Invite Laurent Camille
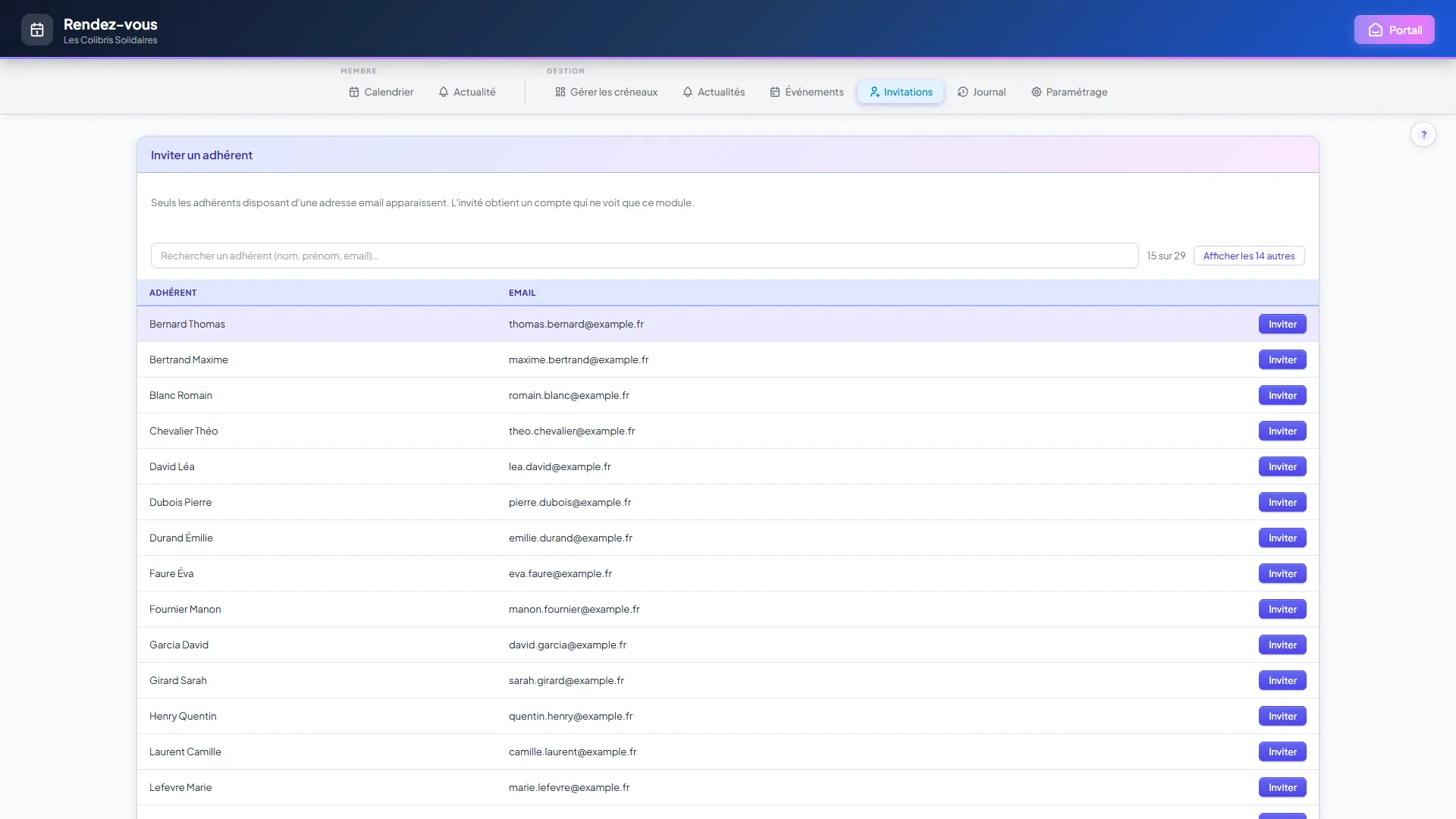This screenshot has width=1456, height=819. (x=1282, y=752)
